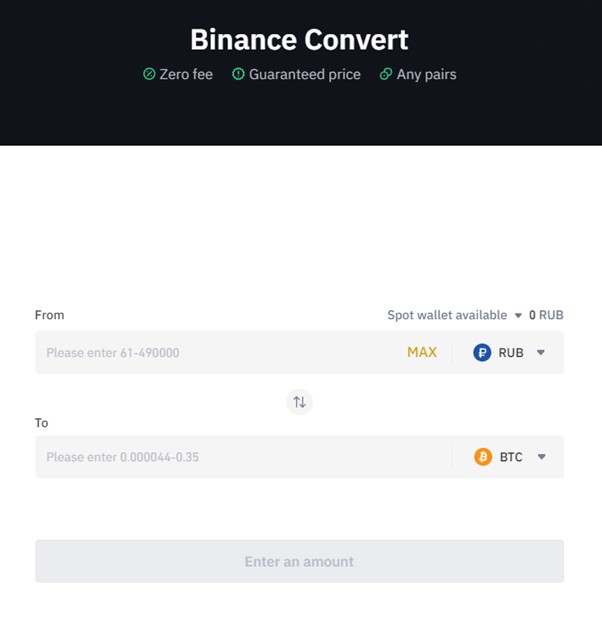Screen dimensions: 602x634
Task: Click the Any pairs label text
Action: (x=427, y=74)
